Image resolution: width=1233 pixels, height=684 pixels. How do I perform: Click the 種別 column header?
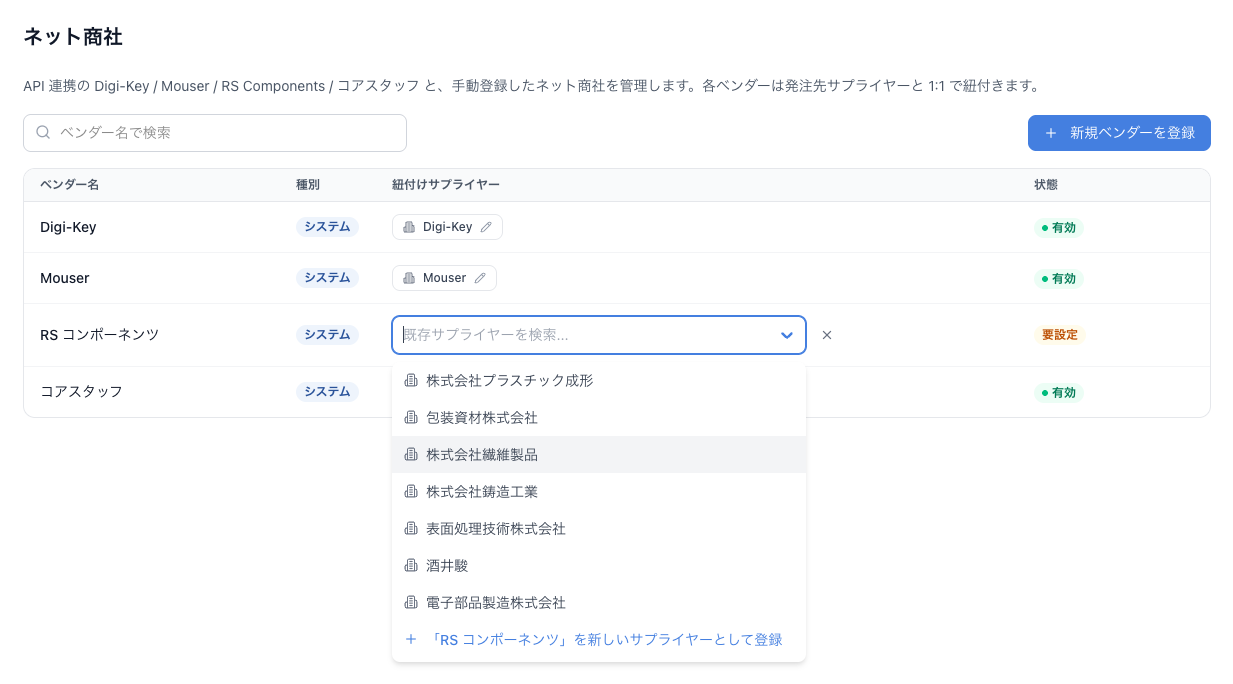tap(308, 185)
